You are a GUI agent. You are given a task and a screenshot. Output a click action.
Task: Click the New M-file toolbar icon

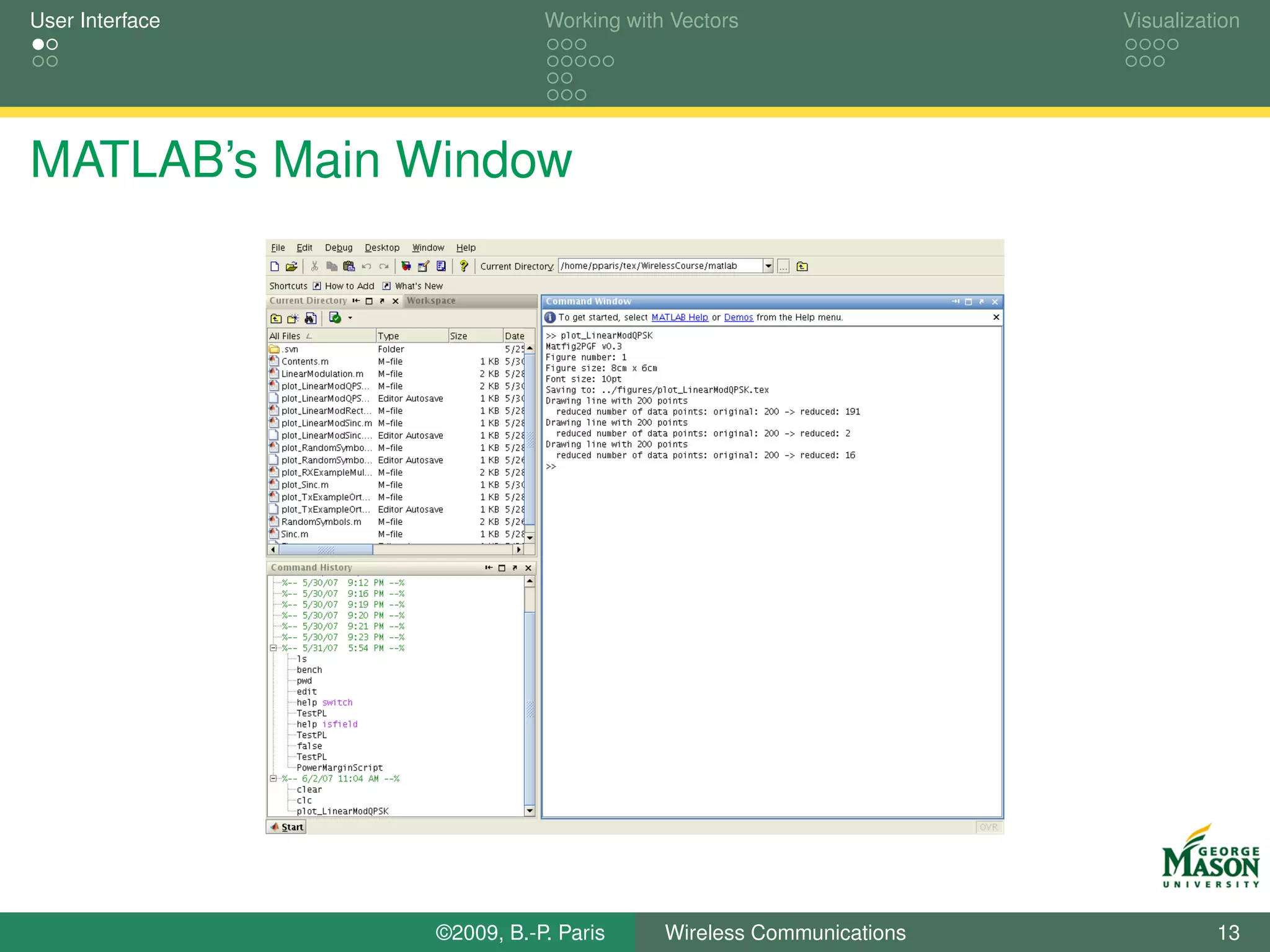[x=275, y=267]
